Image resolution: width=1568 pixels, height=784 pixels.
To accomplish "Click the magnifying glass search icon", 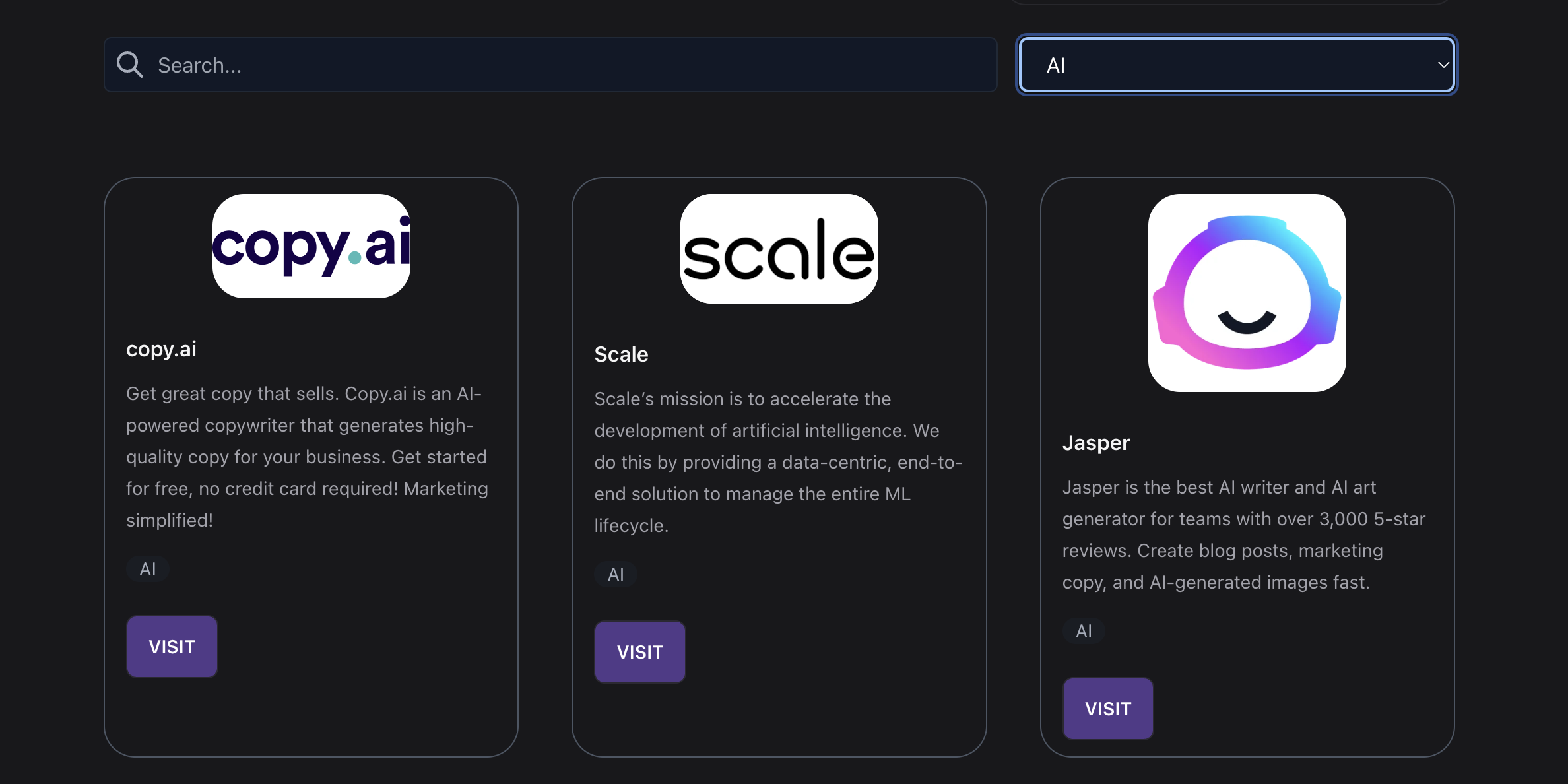I will 129,65.
